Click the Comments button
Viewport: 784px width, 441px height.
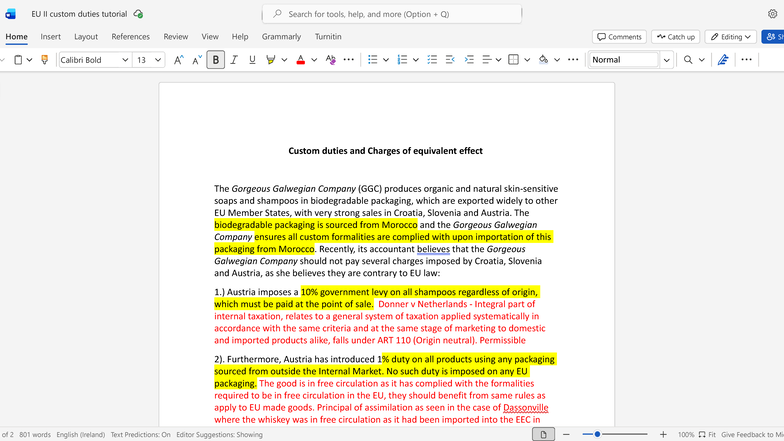coord(619,37)
